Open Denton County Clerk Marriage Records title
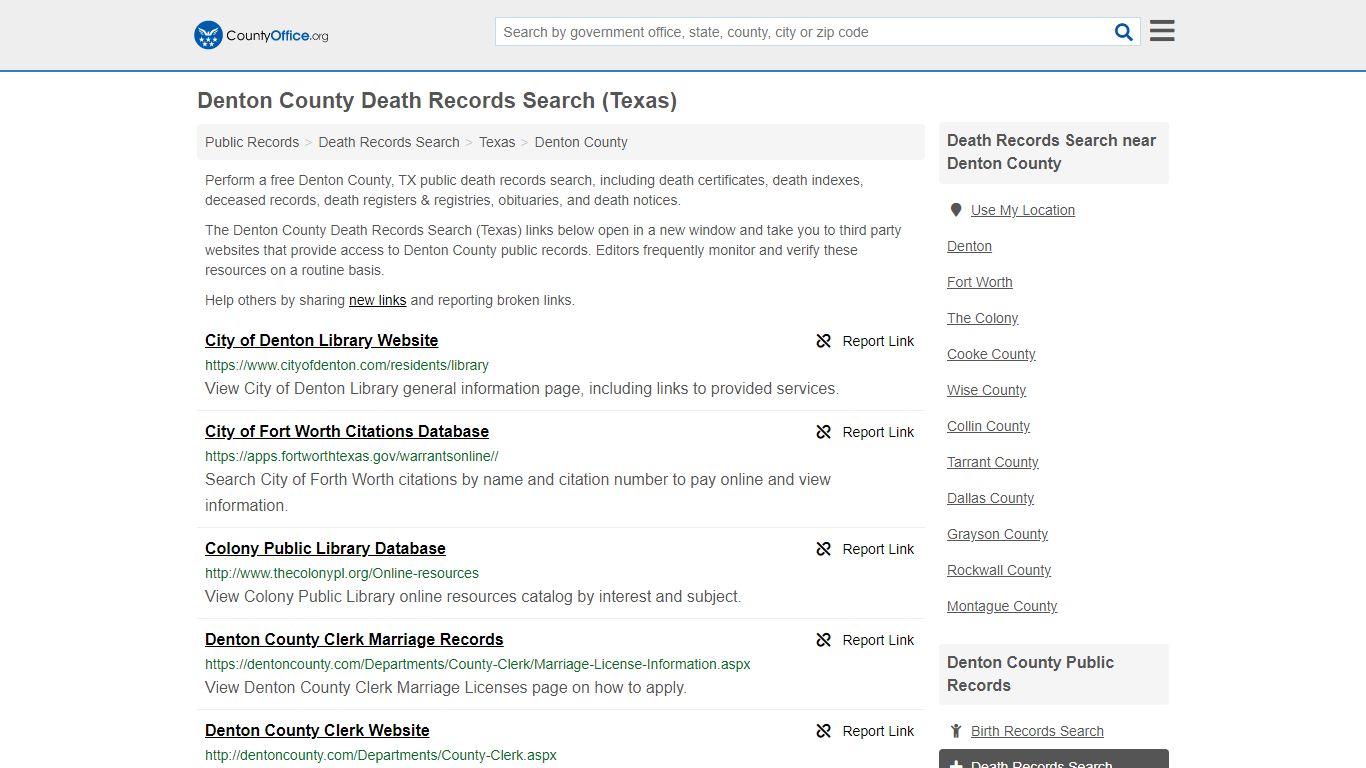The width and height of the screenshot is (1366, 768). [x=354, y=639]
